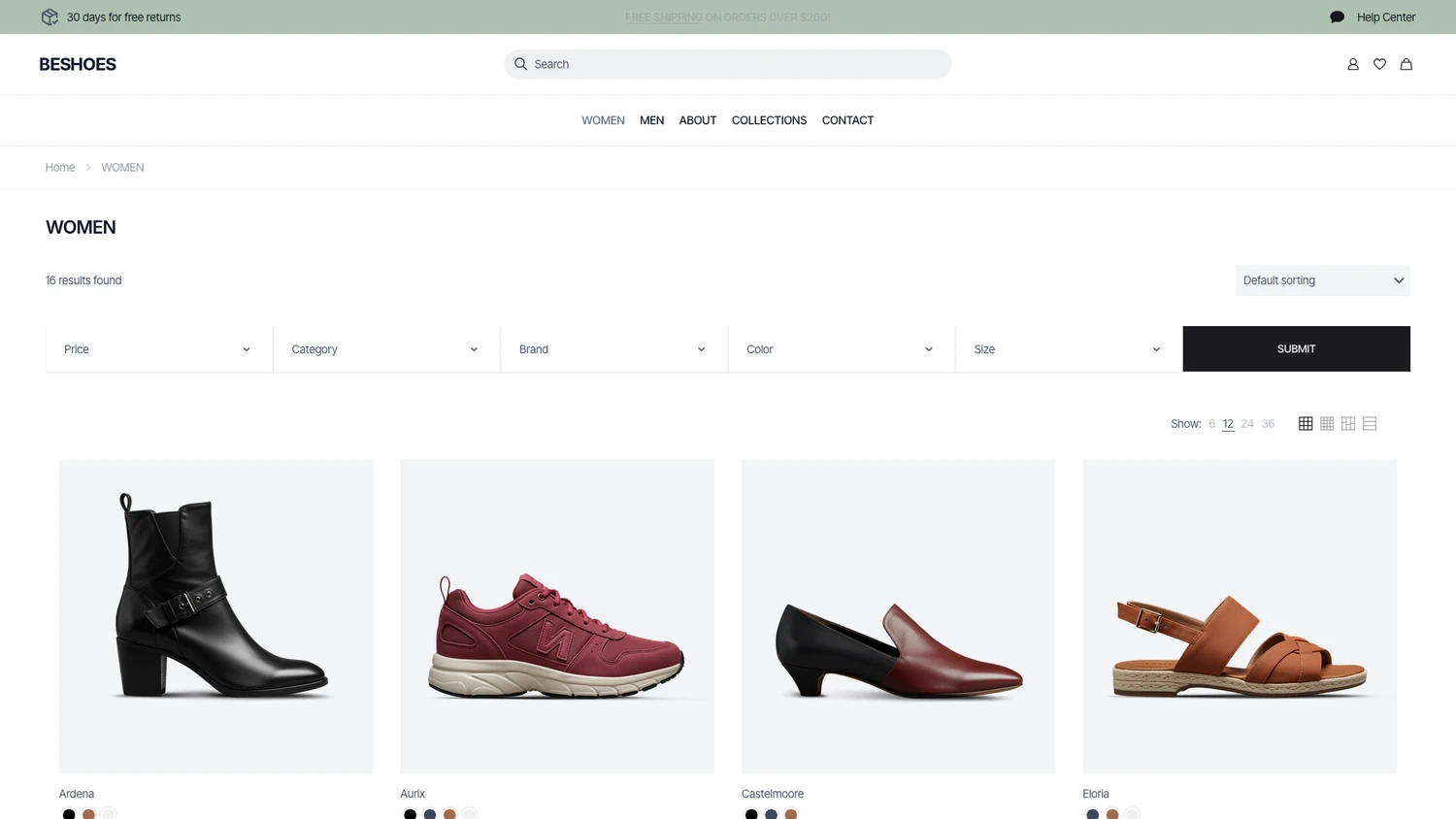Switch to dense grid view layout
Viewport: 1456px width, 819px height.
pos(1327,423)
